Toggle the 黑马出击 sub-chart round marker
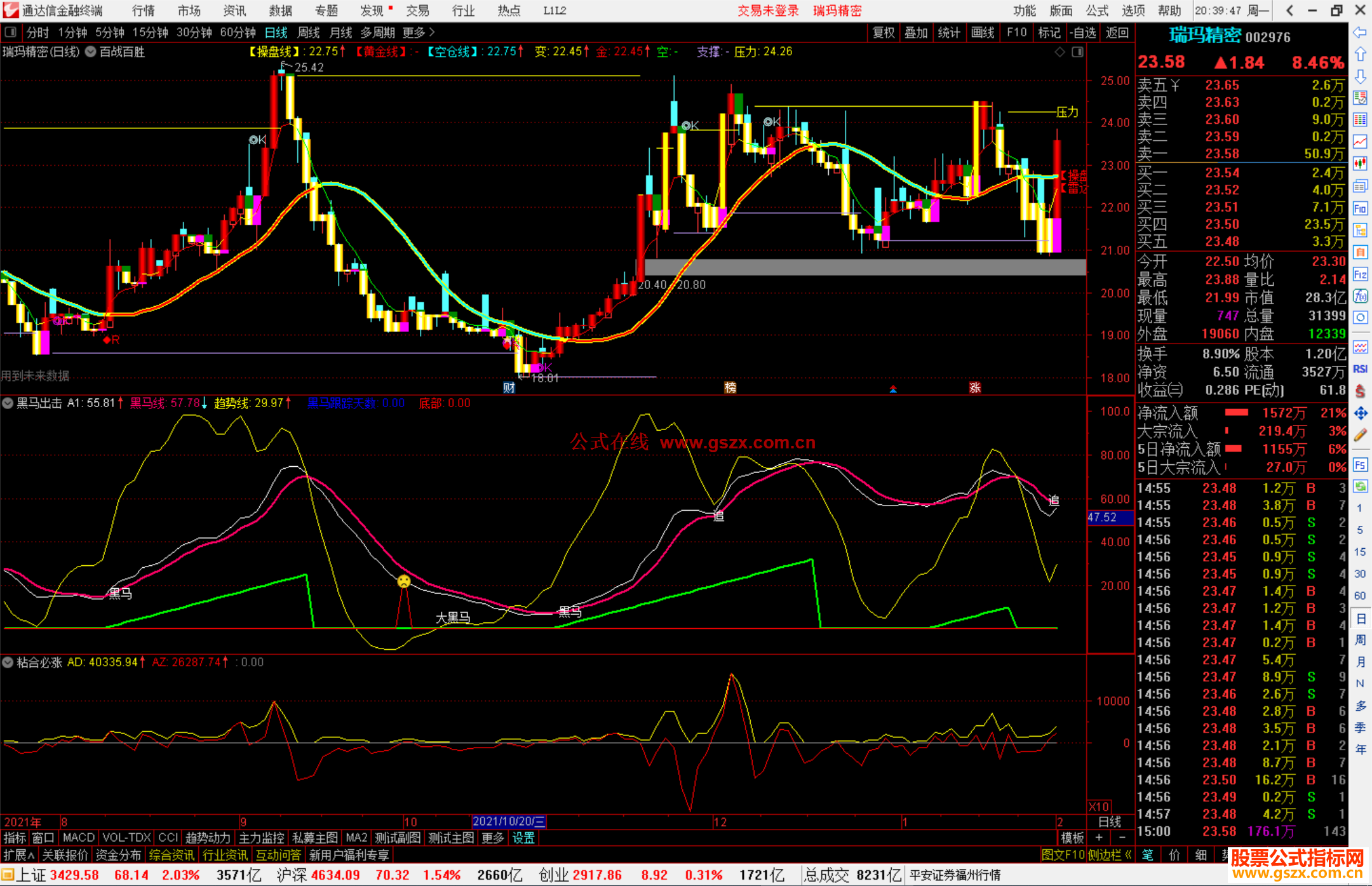The image size is (1372, 886). point(8,403)
